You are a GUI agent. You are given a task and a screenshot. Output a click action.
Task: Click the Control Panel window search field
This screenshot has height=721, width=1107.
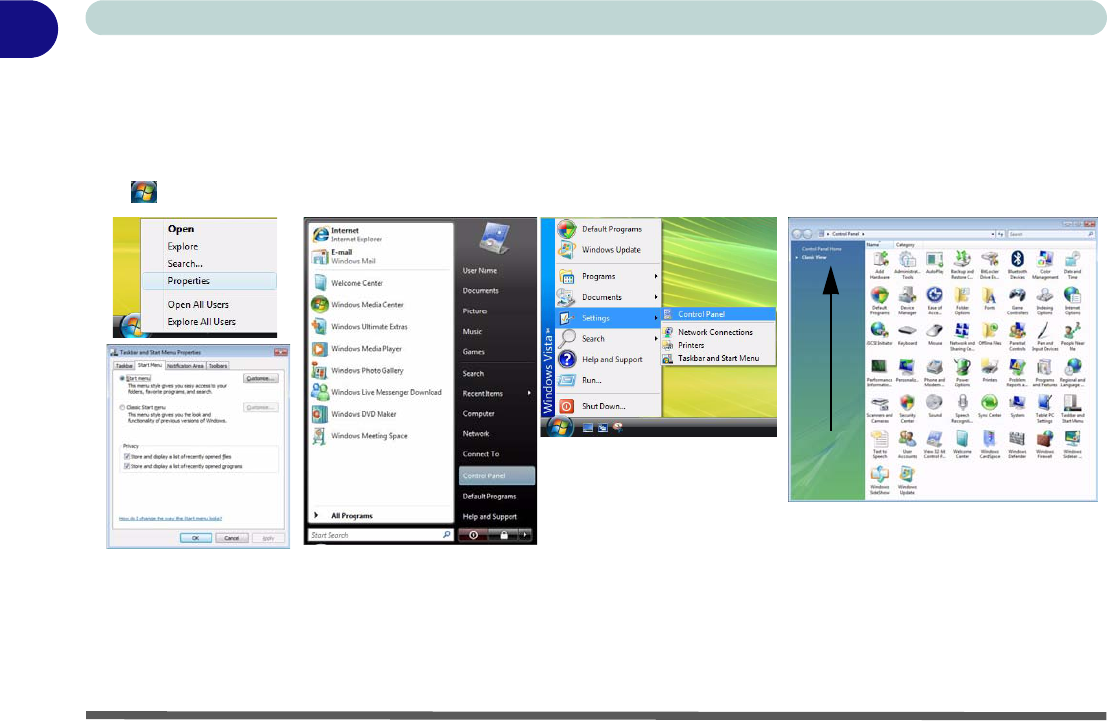tap(1051, 234)
